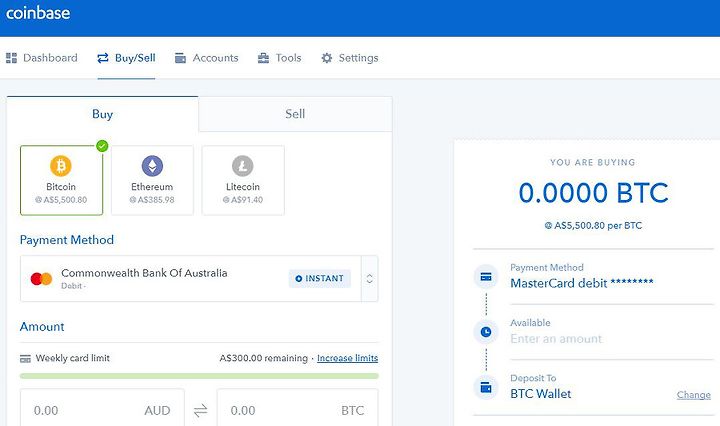Open the Accounts page

pos(207,58)
